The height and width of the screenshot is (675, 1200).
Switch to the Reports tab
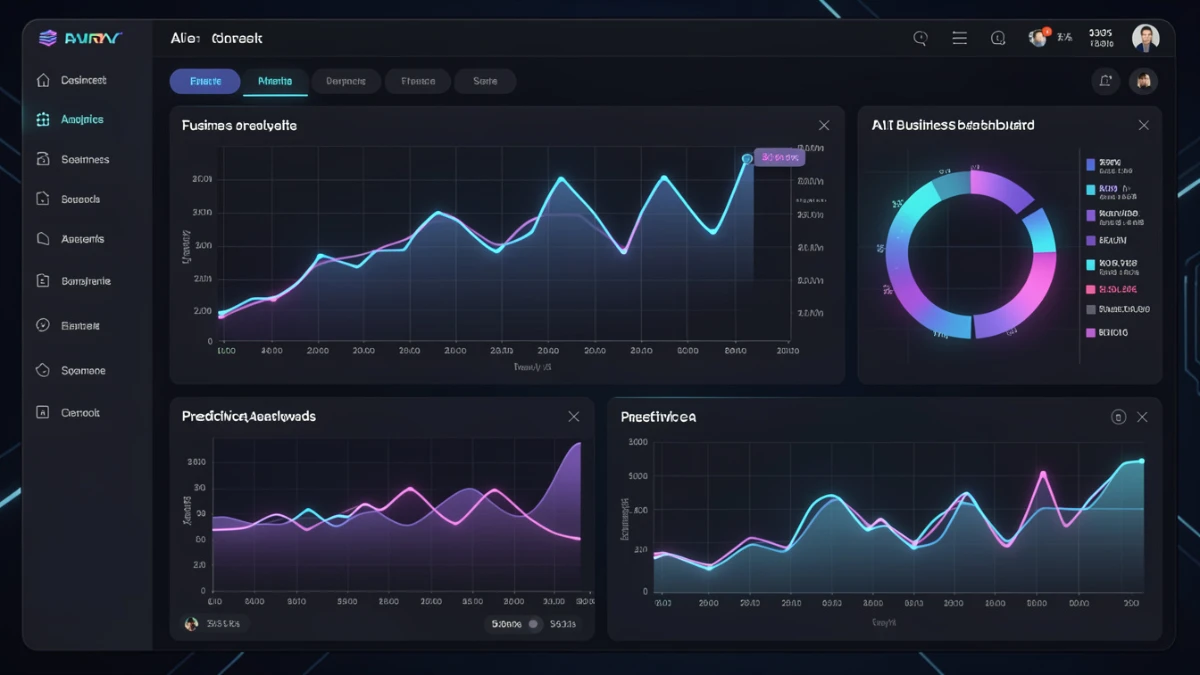click(x=346, y=81)
